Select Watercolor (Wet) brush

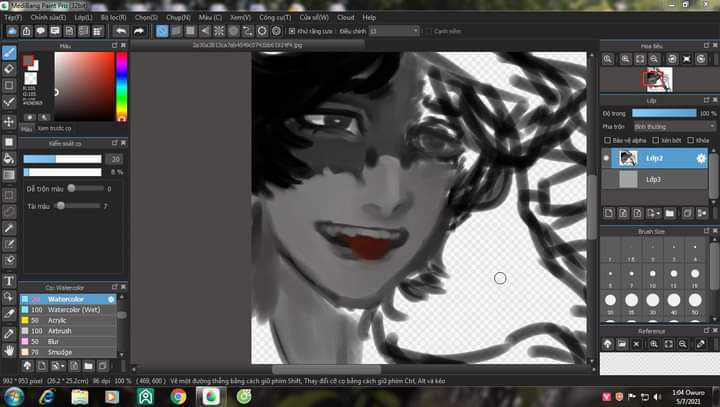(x=68, y=310)
